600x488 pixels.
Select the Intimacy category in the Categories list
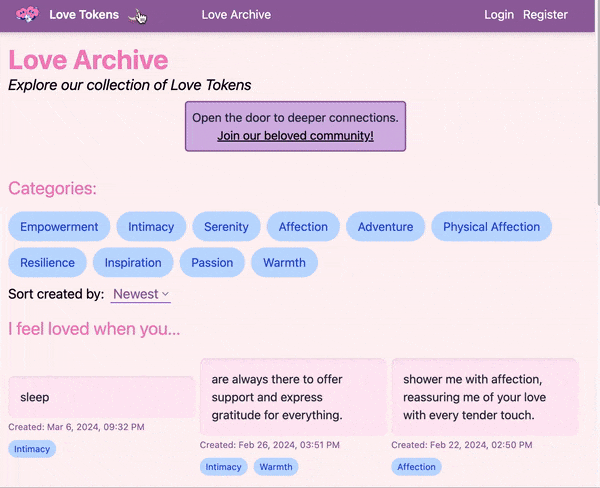point(151,227)
